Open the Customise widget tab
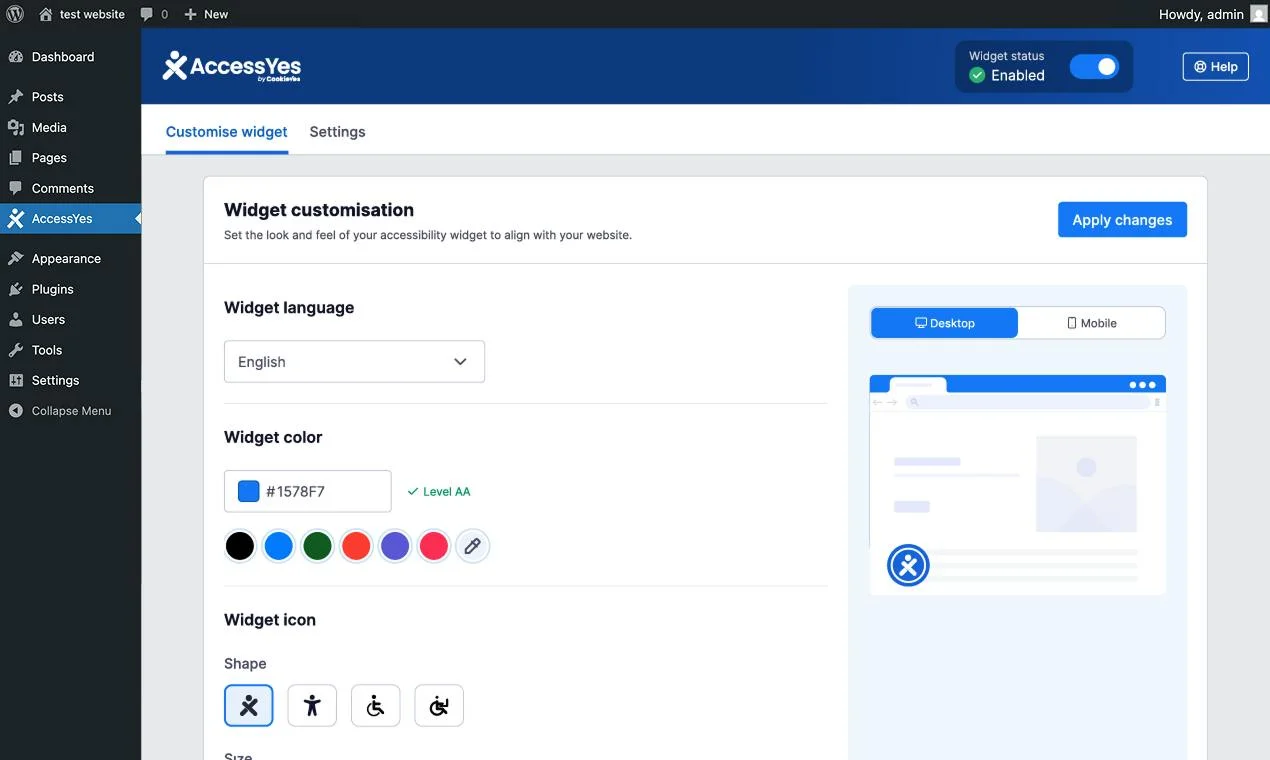1270x760 pixels. pyautogui.click(x=227, y=132)
